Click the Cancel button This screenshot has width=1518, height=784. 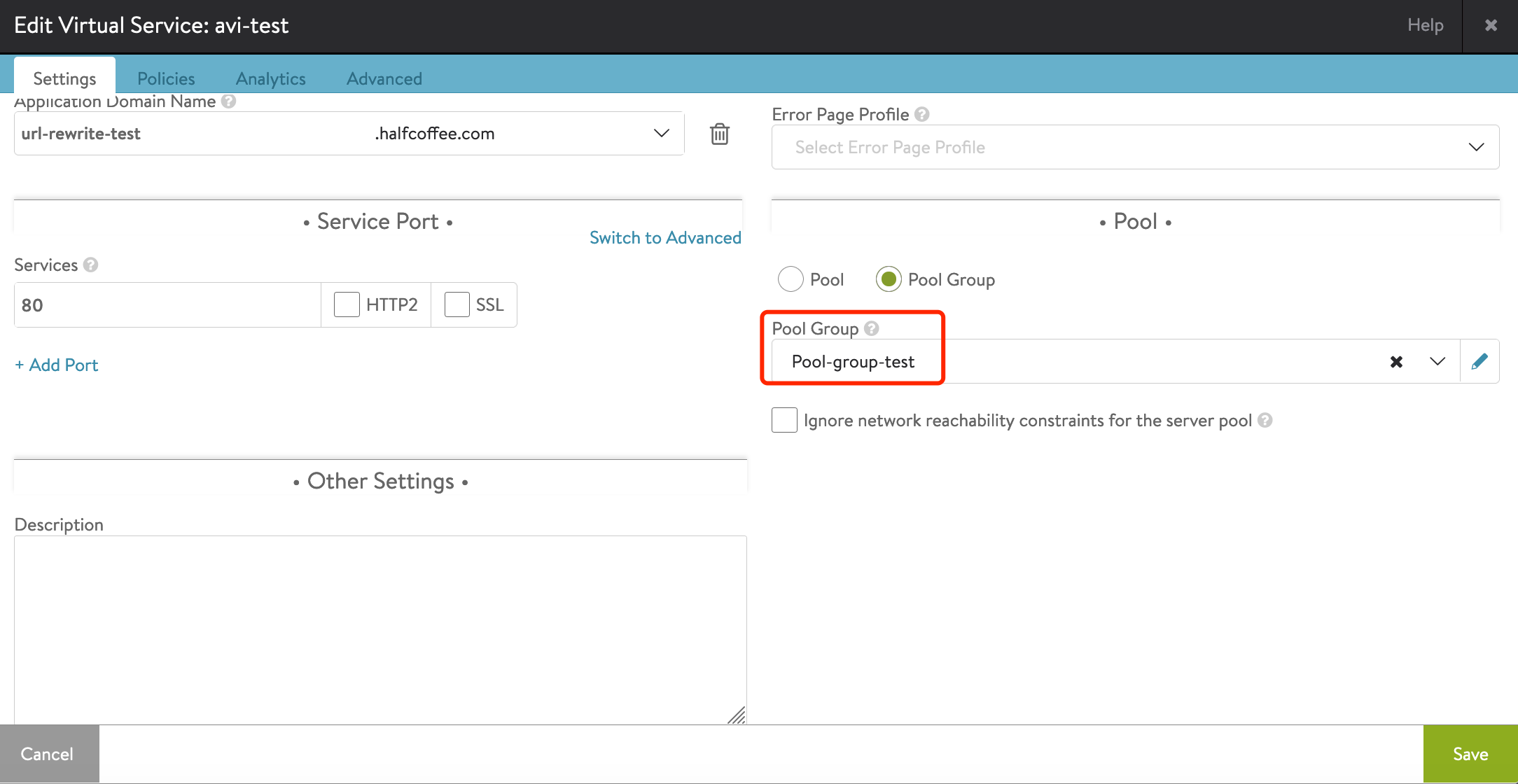[49, 754]
